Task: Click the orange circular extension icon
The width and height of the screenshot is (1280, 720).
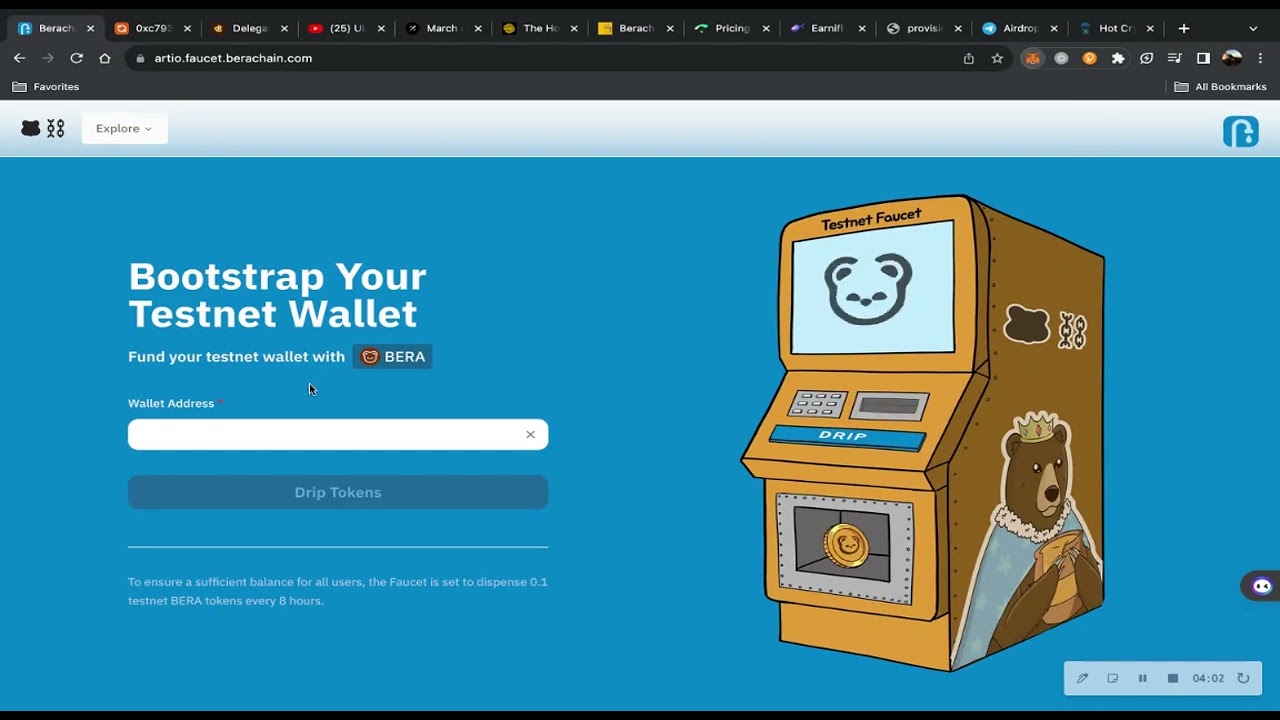Action: tap(1090, 58)
